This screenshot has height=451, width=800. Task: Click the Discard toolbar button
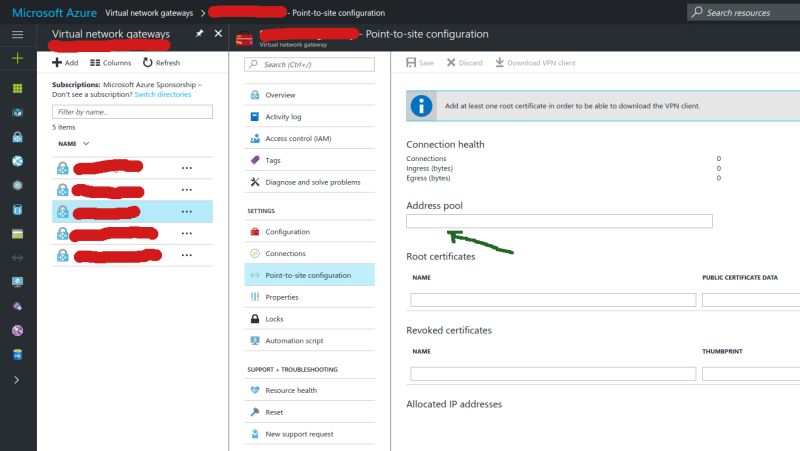tap(464, 63)
